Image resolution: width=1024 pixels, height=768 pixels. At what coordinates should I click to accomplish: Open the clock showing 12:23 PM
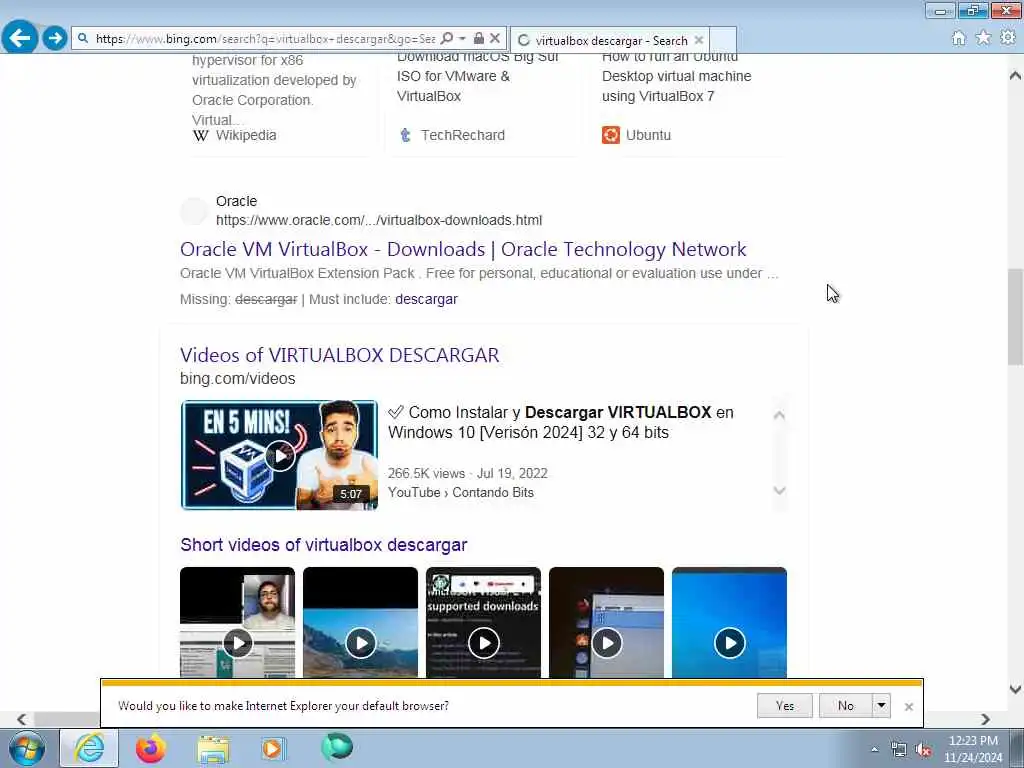coord(973,749)
